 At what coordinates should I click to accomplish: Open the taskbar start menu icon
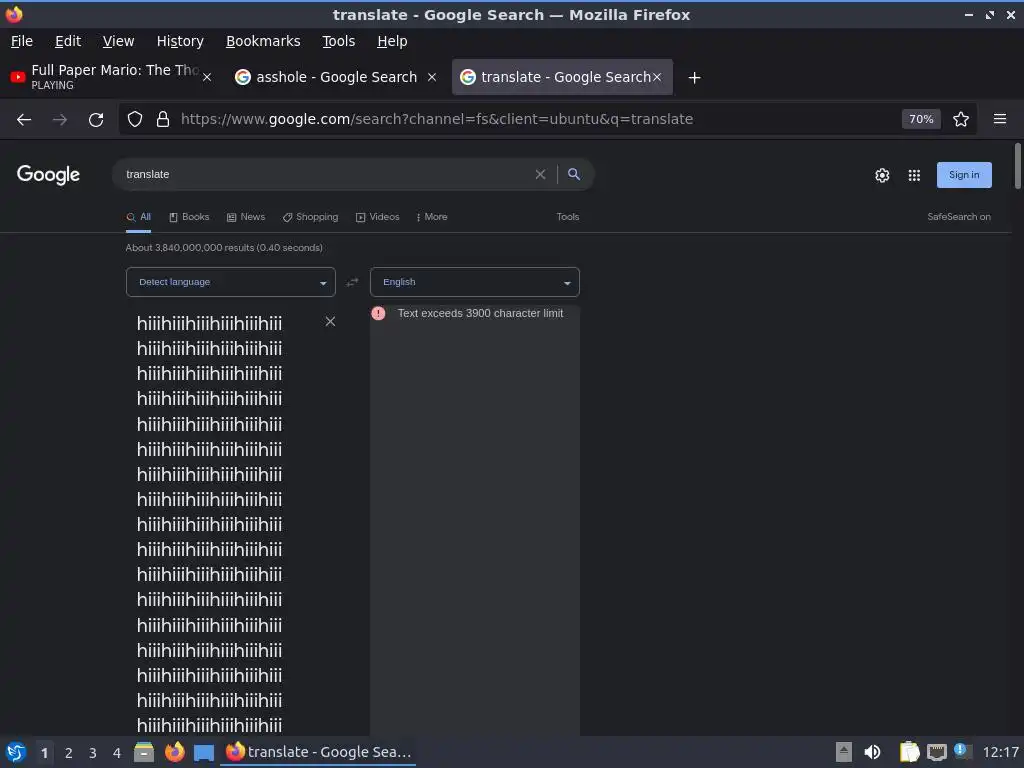click(x=15, y=752)
